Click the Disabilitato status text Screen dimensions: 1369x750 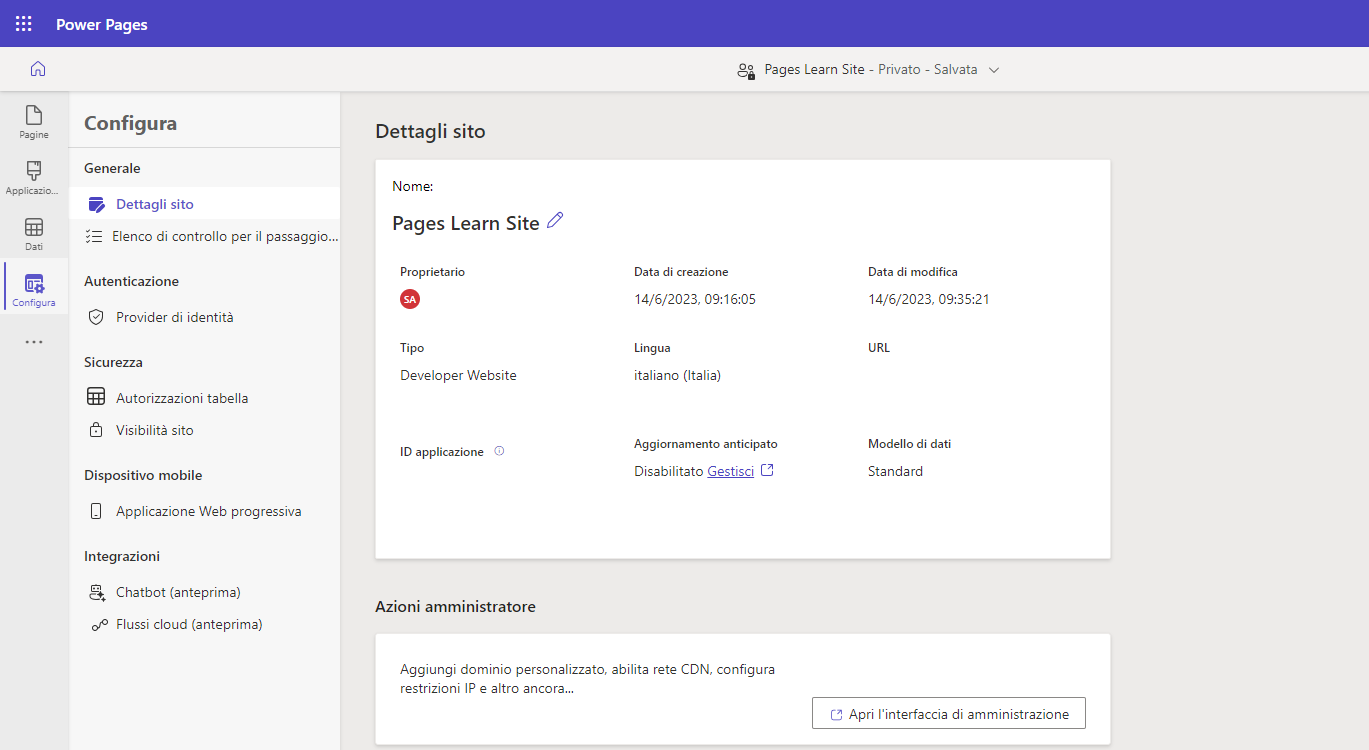tap(669, 471)
